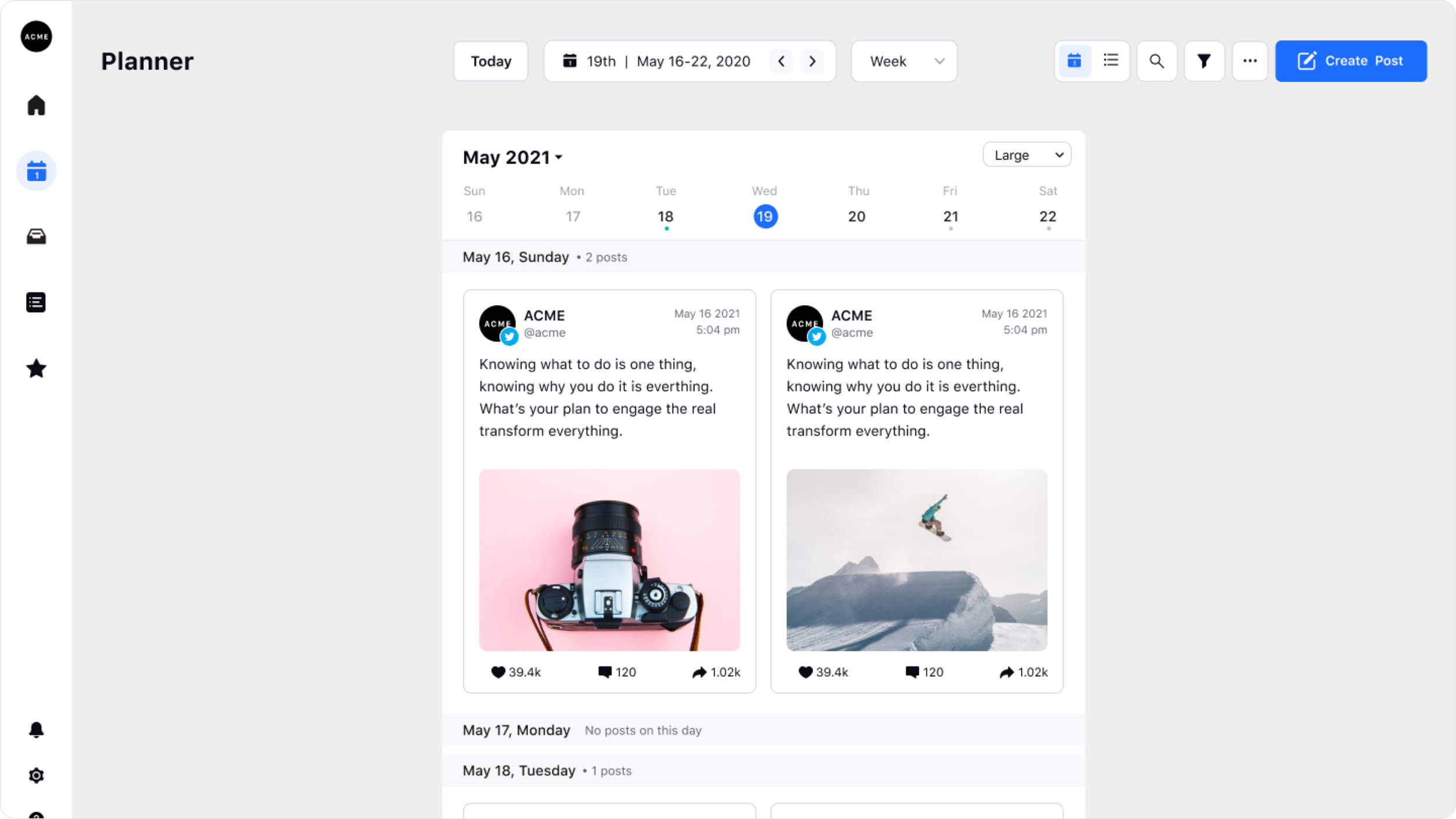Switch to list view toggle
This screenshot has width=1456, height=819.
point(1111,61)
